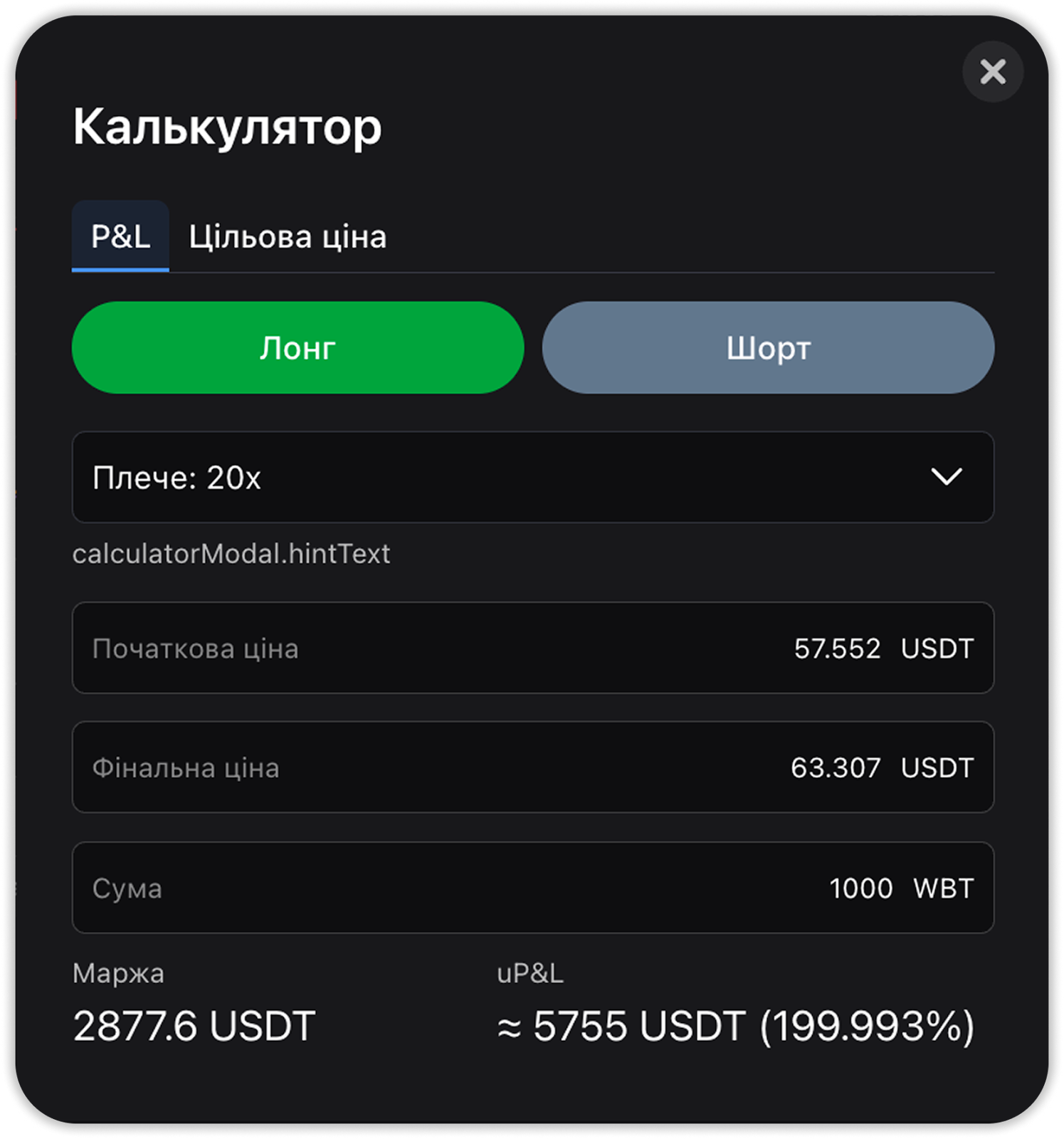The image size is (1064, 1139).
Task: Click USDT unit in Фінальна ціна field
Action: [x=937, y=768]
